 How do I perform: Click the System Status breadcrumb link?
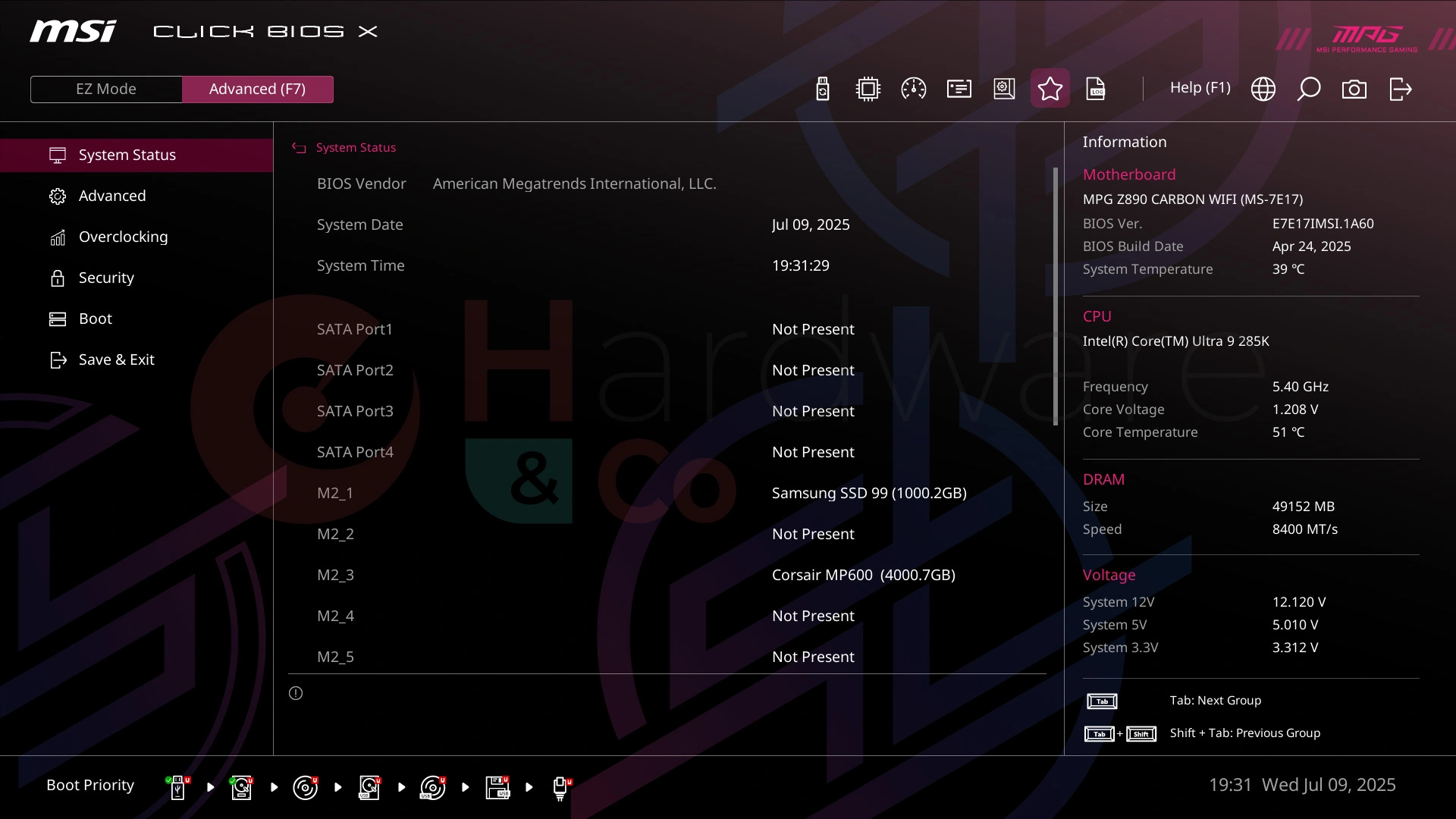pyautogui.click(x=356, y=148)
